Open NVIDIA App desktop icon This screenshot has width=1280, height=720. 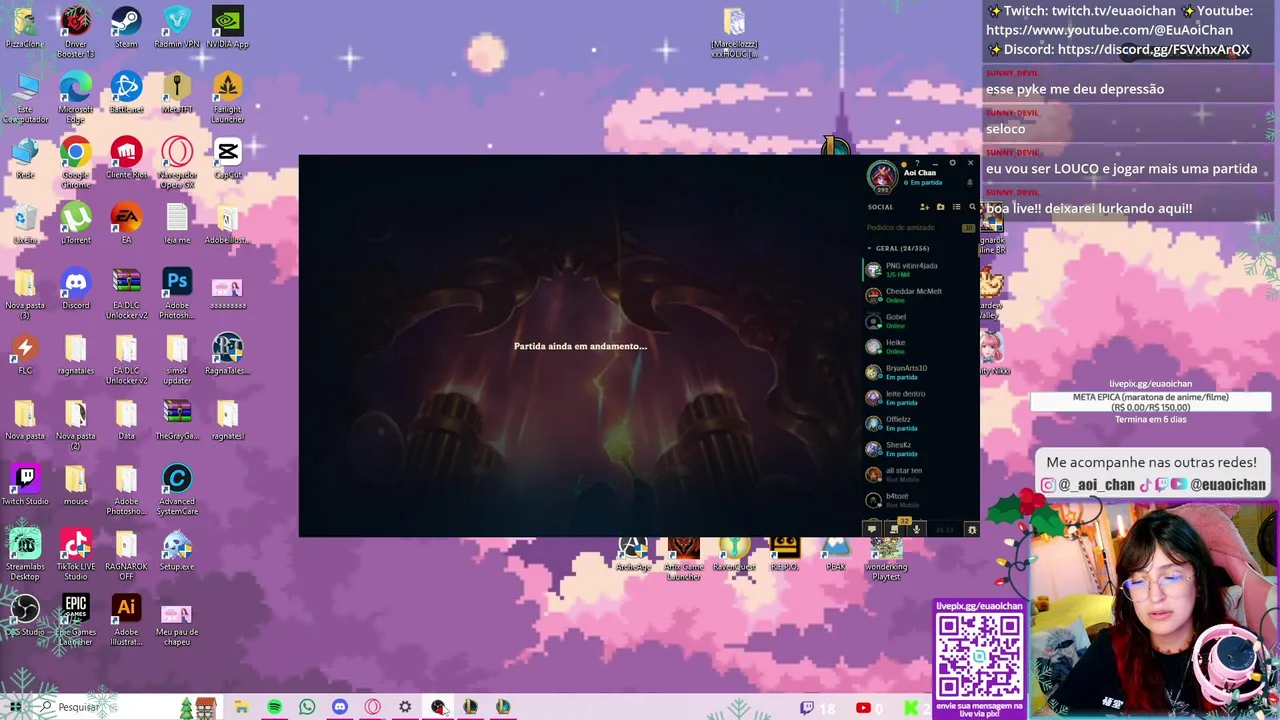click(x=228, y=27)
